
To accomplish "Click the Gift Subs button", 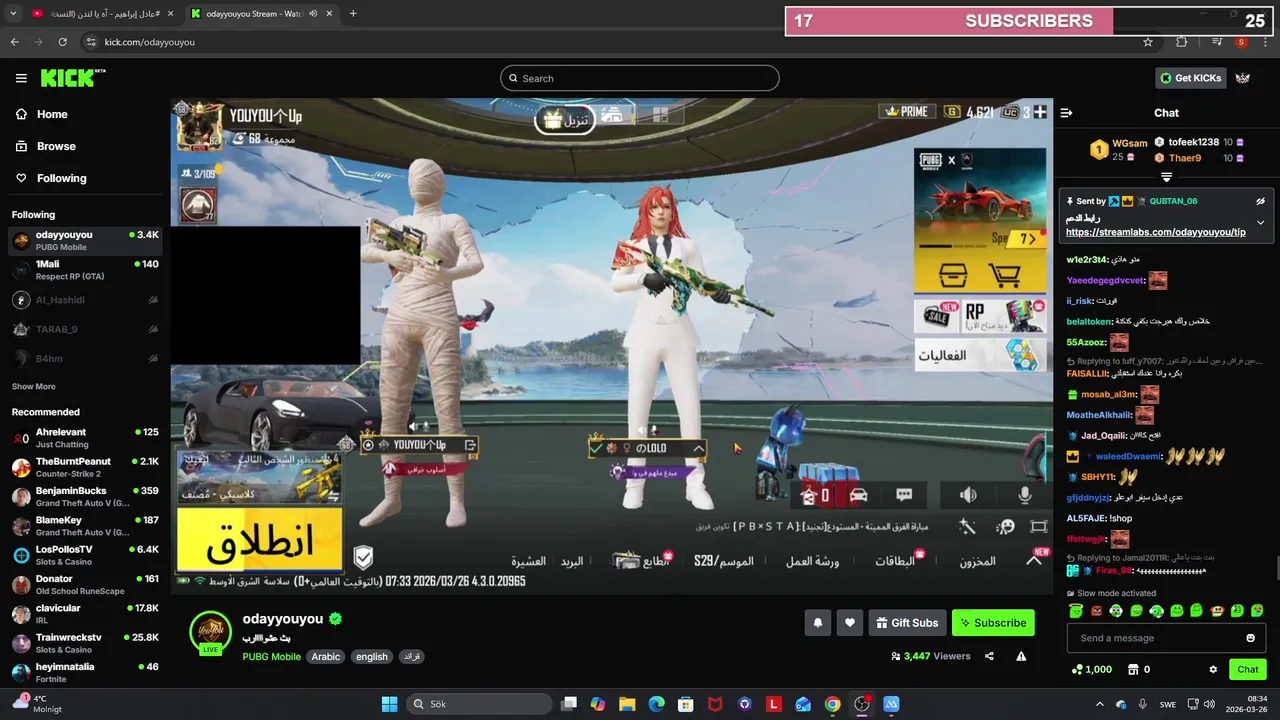I will [907, 623].
